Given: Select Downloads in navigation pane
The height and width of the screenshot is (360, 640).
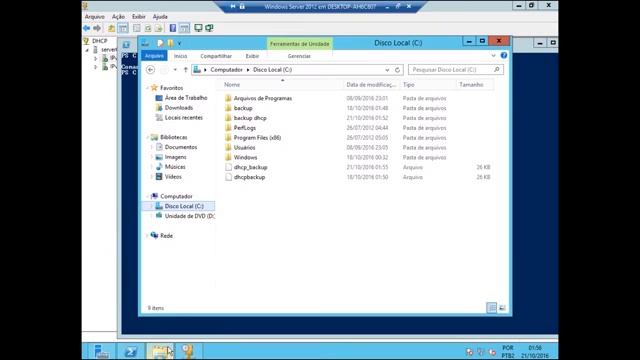Looking at the screenshot, I should pos(179,108).
